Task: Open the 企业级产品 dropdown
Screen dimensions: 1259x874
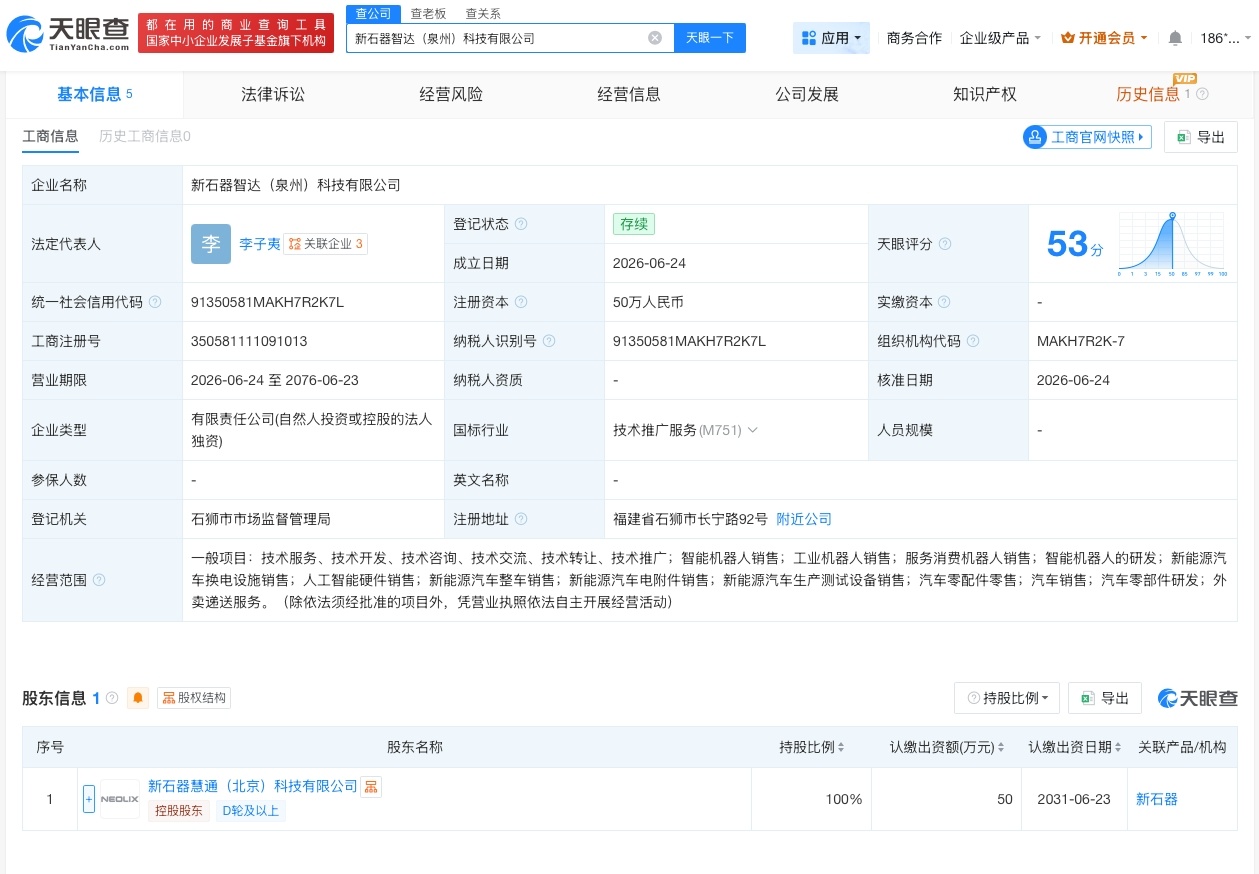Action: coord(1000,38)
